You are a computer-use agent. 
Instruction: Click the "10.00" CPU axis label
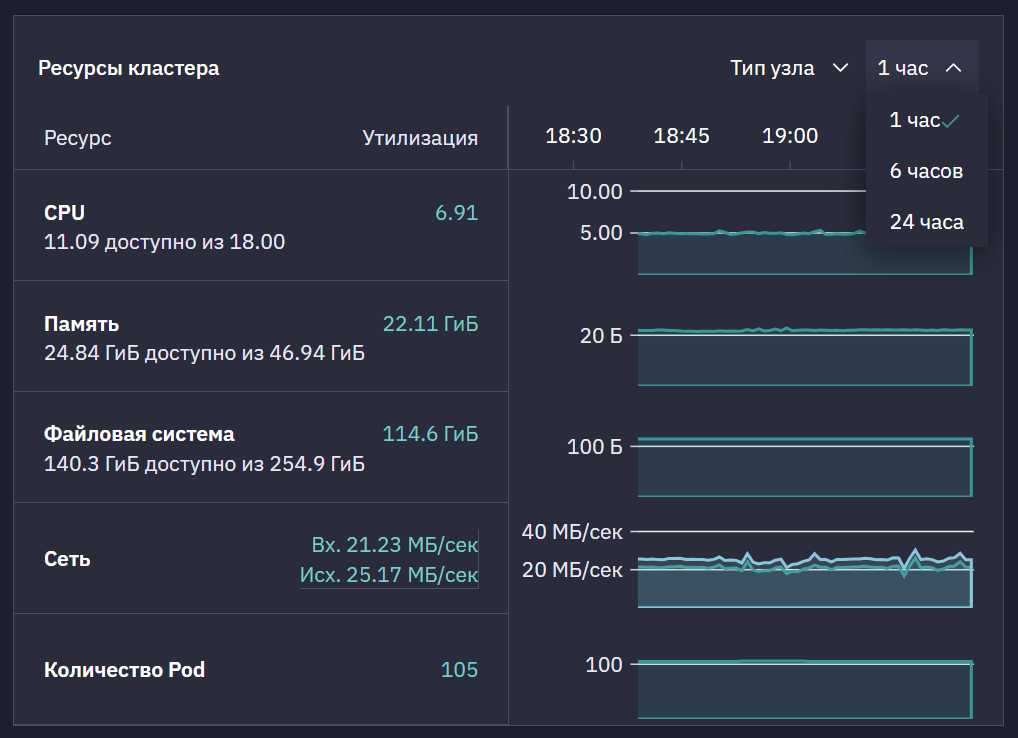595,192
